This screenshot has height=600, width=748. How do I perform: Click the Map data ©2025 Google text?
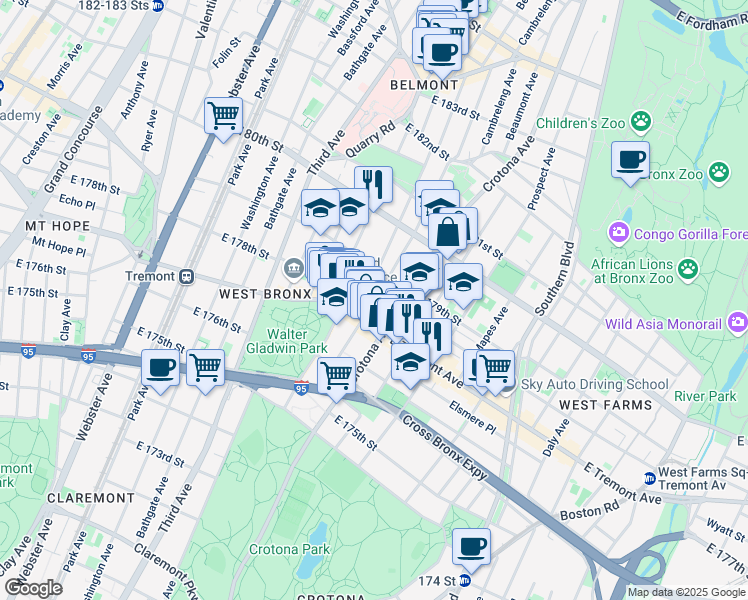[685, 592]
